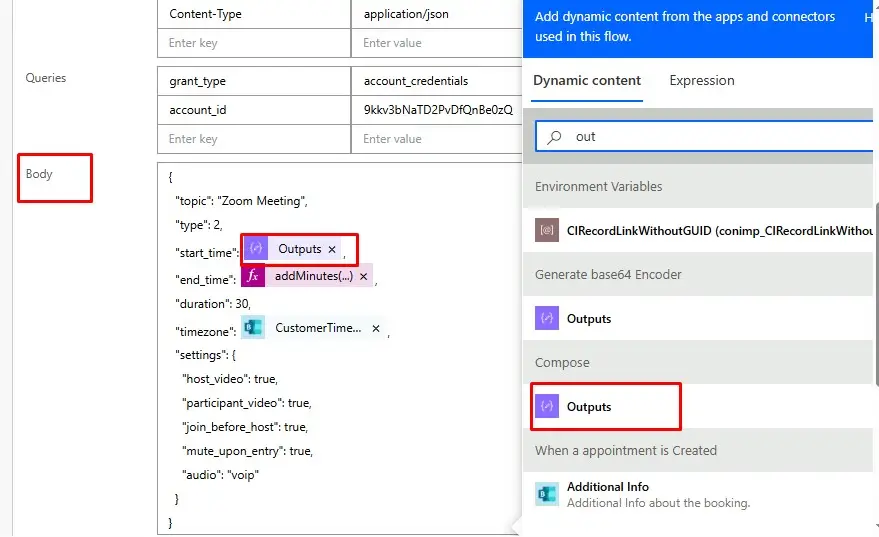879x537 pixels.
Task: Remove the addMinutes expression token
Action: (x=364, y=276)
